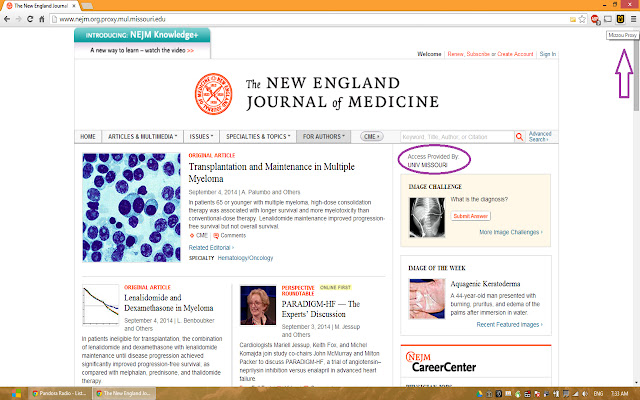Click the keyword search input field

tap(457, 137)
